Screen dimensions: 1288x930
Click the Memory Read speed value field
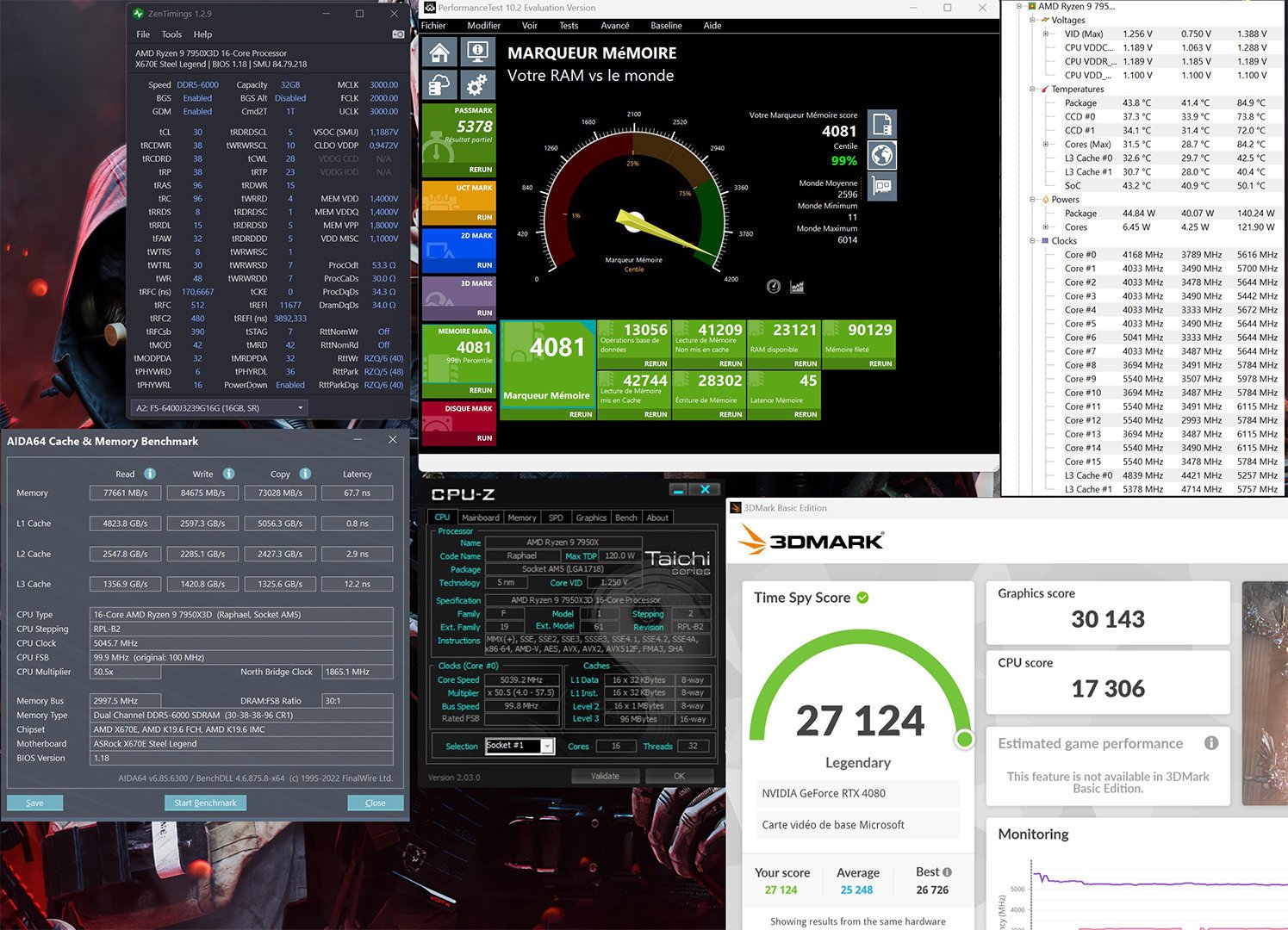point(125,493)
